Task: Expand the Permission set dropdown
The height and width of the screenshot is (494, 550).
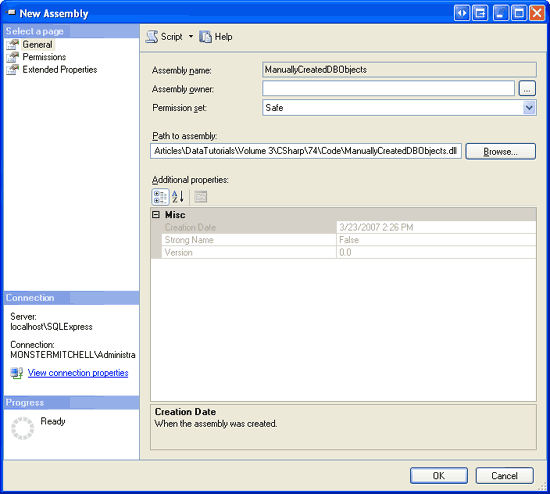Action: coord(529,107)
